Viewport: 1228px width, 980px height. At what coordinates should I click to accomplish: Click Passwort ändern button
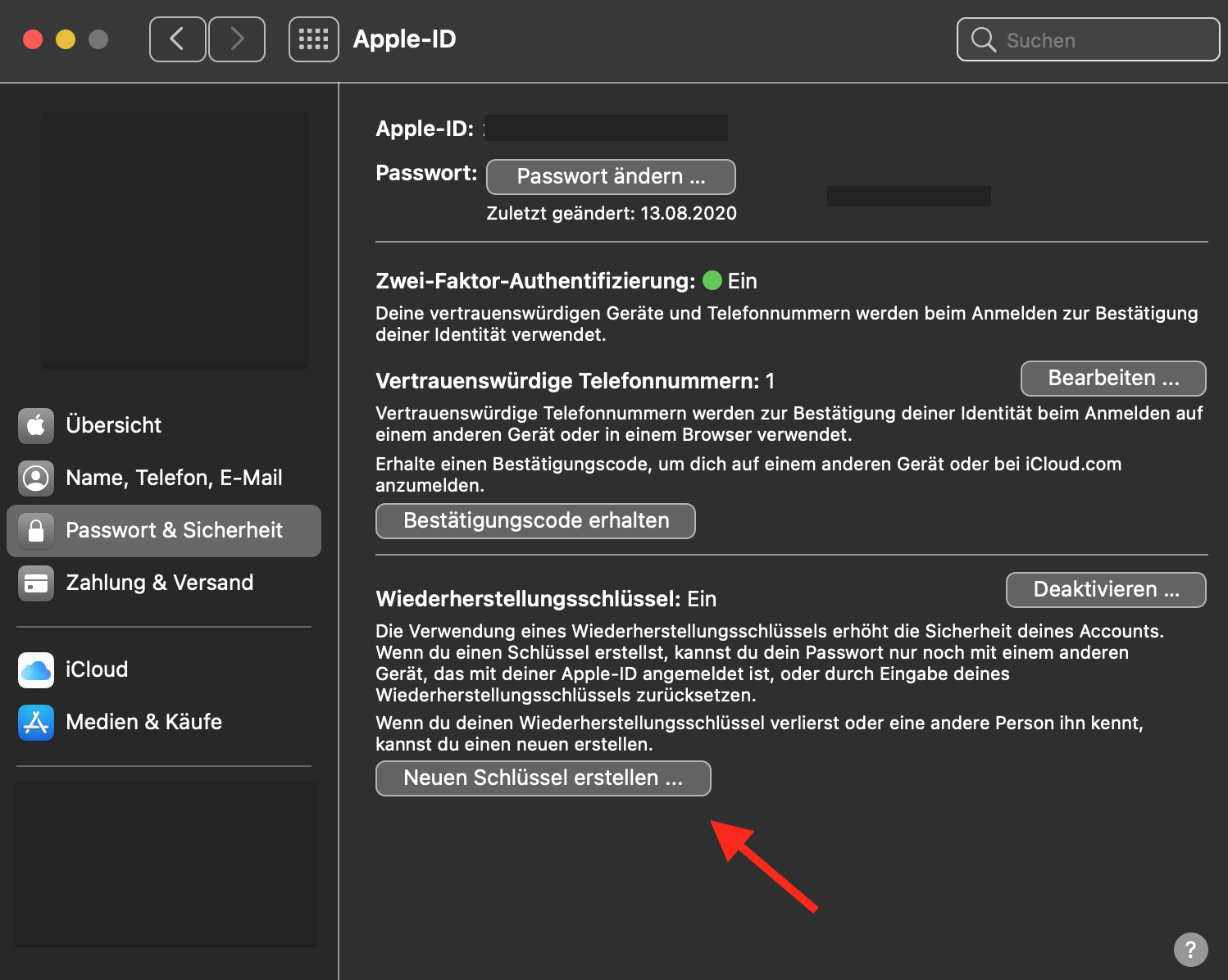(611, 177)
